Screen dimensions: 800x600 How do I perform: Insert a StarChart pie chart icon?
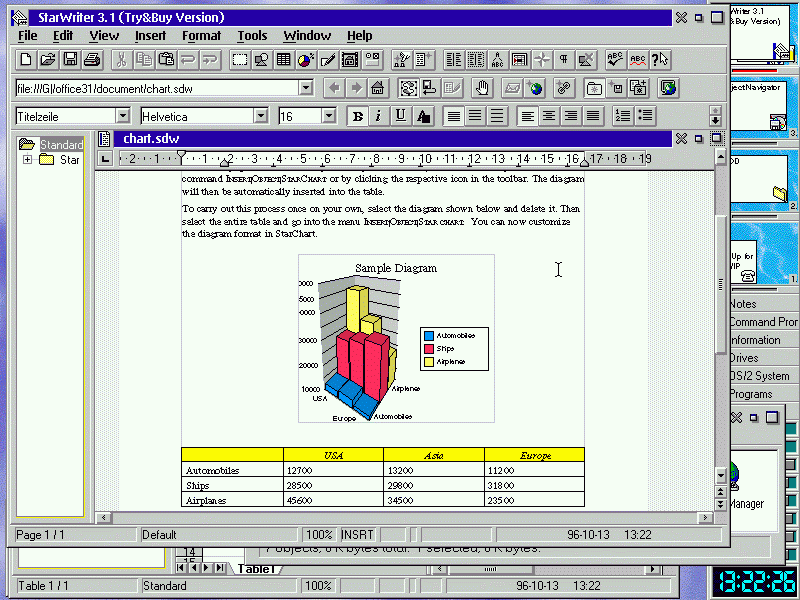pos(306,60)
